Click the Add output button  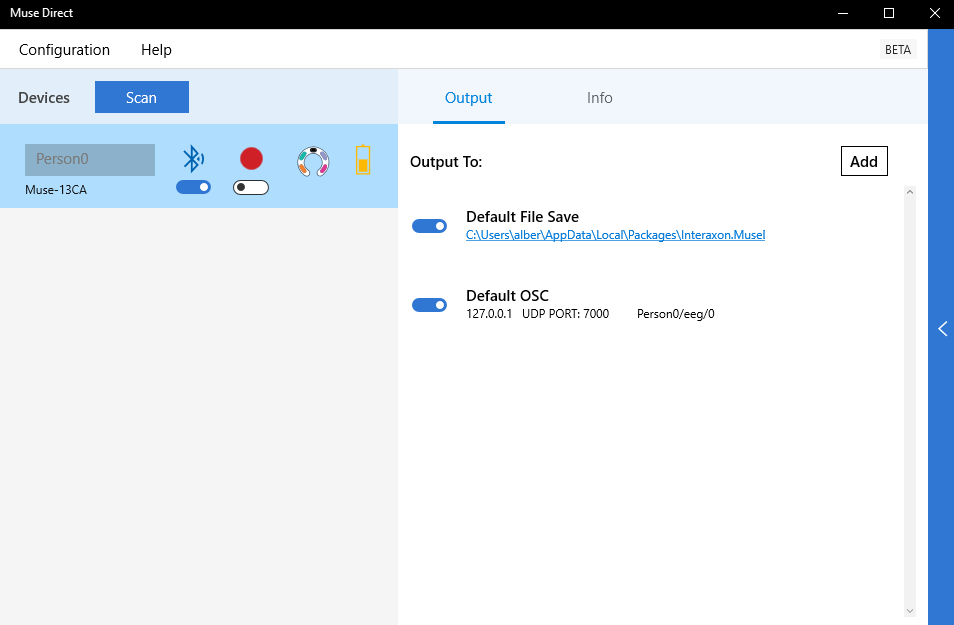(864, 161)
